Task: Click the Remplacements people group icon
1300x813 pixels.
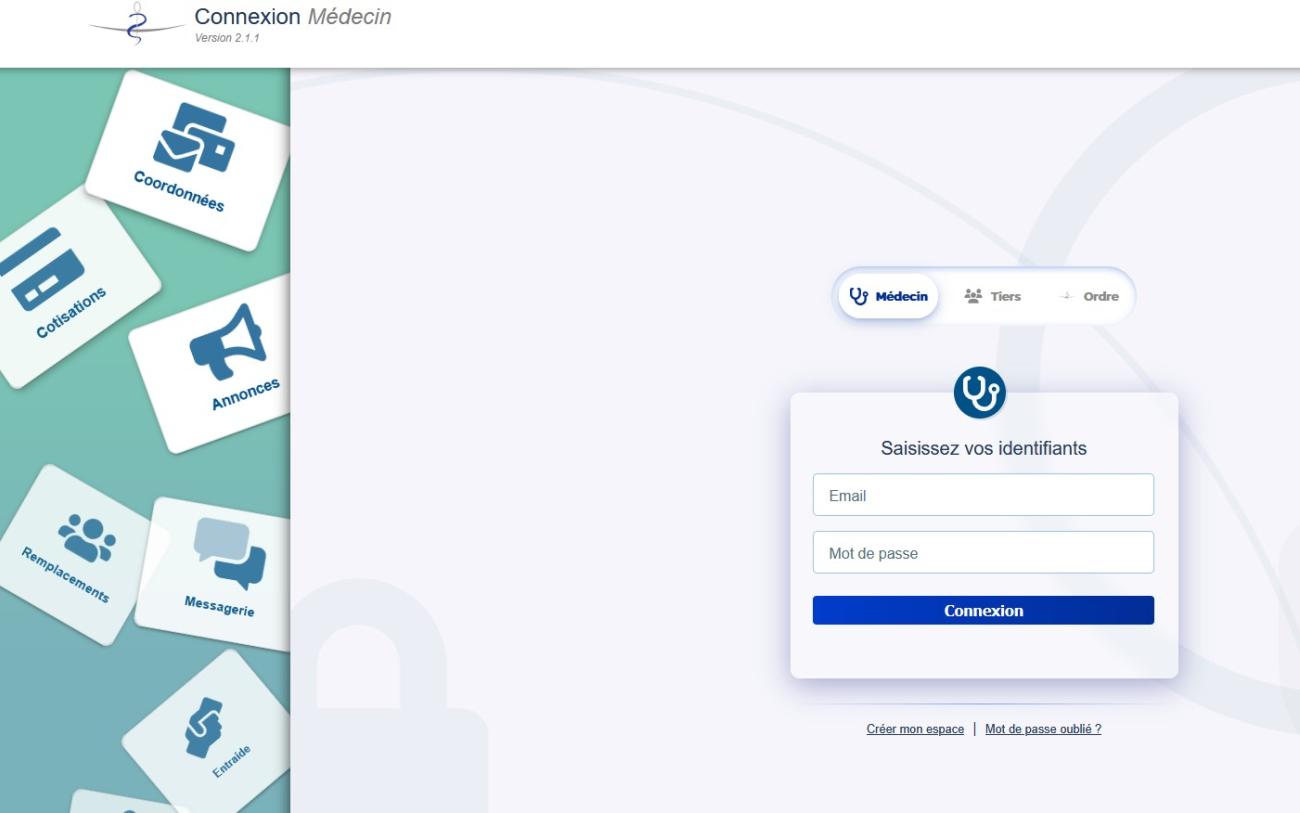Action: click(x=87, y=537)
